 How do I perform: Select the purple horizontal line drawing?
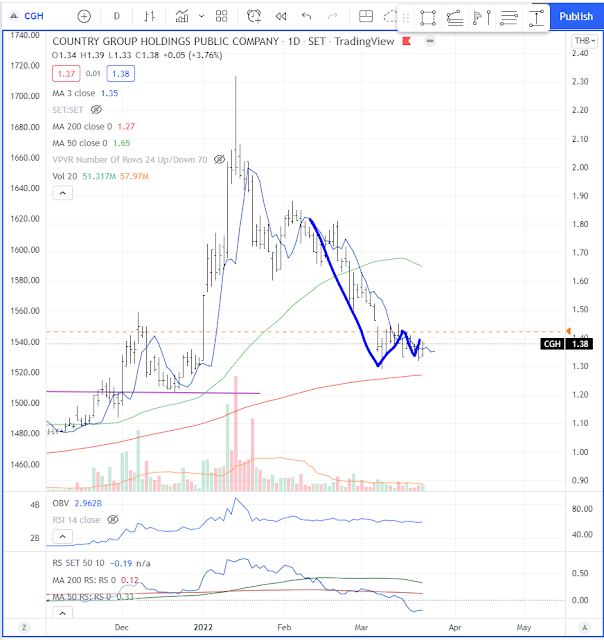[x=153, y=392]
